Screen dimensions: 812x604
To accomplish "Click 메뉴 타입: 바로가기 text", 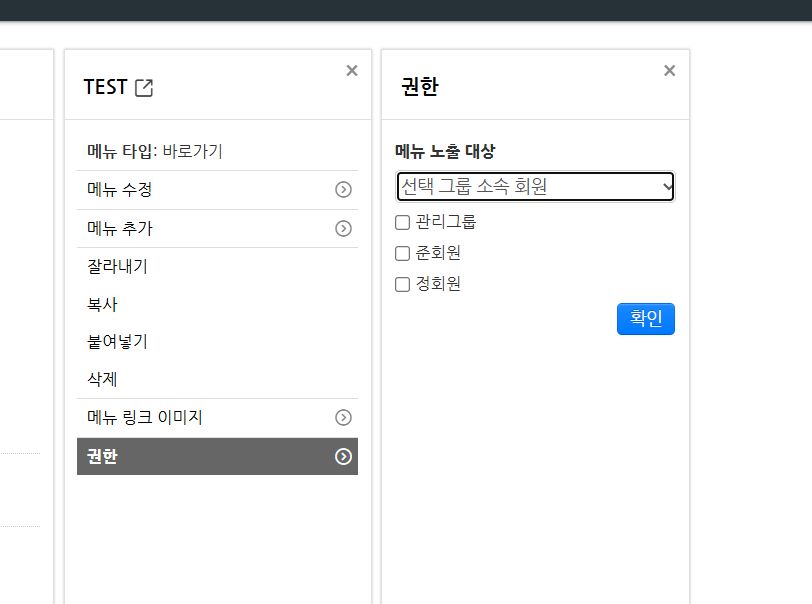I will coord(155,151).
